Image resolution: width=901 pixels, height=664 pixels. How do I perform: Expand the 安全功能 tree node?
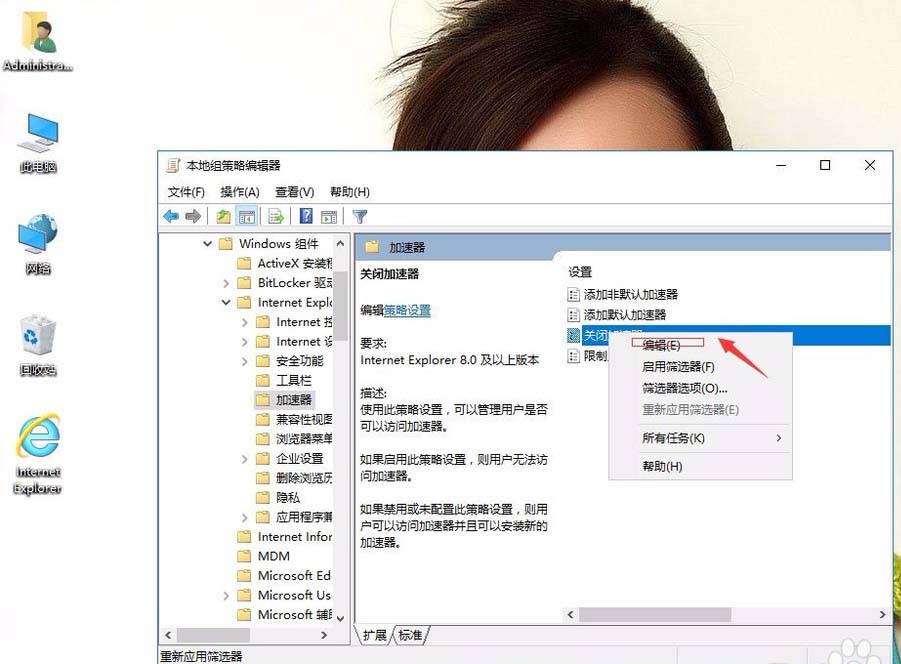coord(244,361)
